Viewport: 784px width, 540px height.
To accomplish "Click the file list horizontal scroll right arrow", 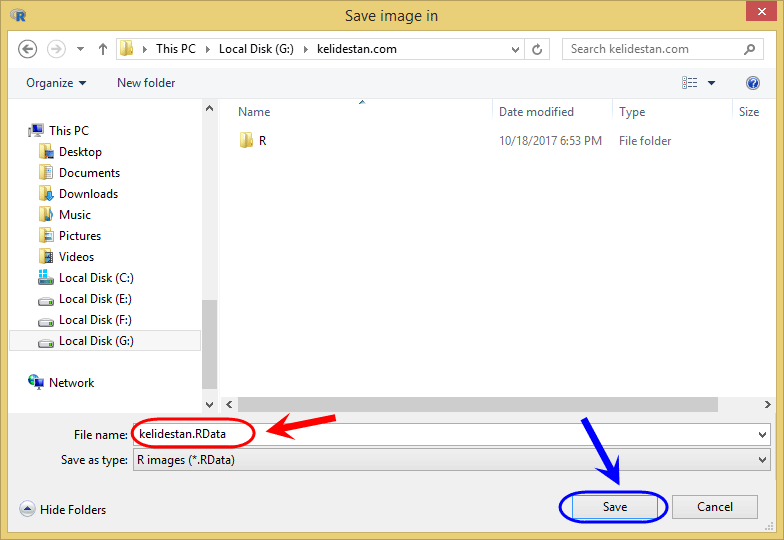I will click(768, 404).
